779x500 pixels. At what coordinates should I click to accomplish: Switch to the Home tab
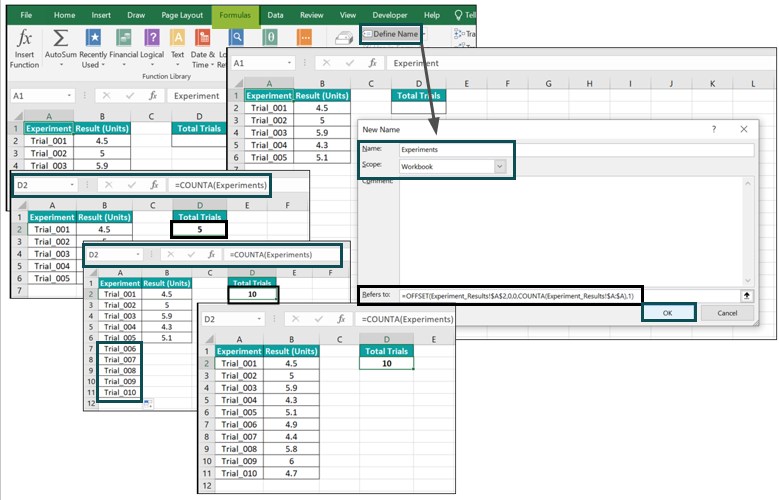pyautogui.click(x=65, y=15)
